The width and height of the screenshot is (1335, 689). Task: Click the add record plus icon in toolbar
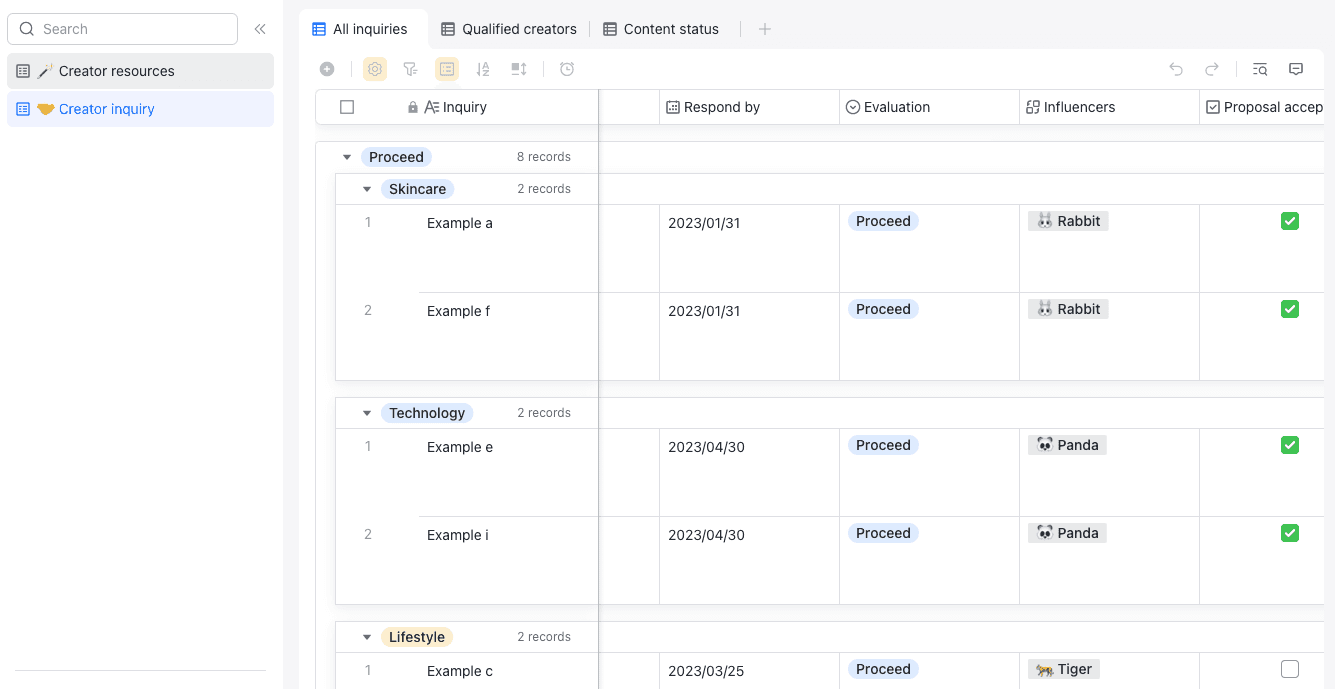click(327, 69)
